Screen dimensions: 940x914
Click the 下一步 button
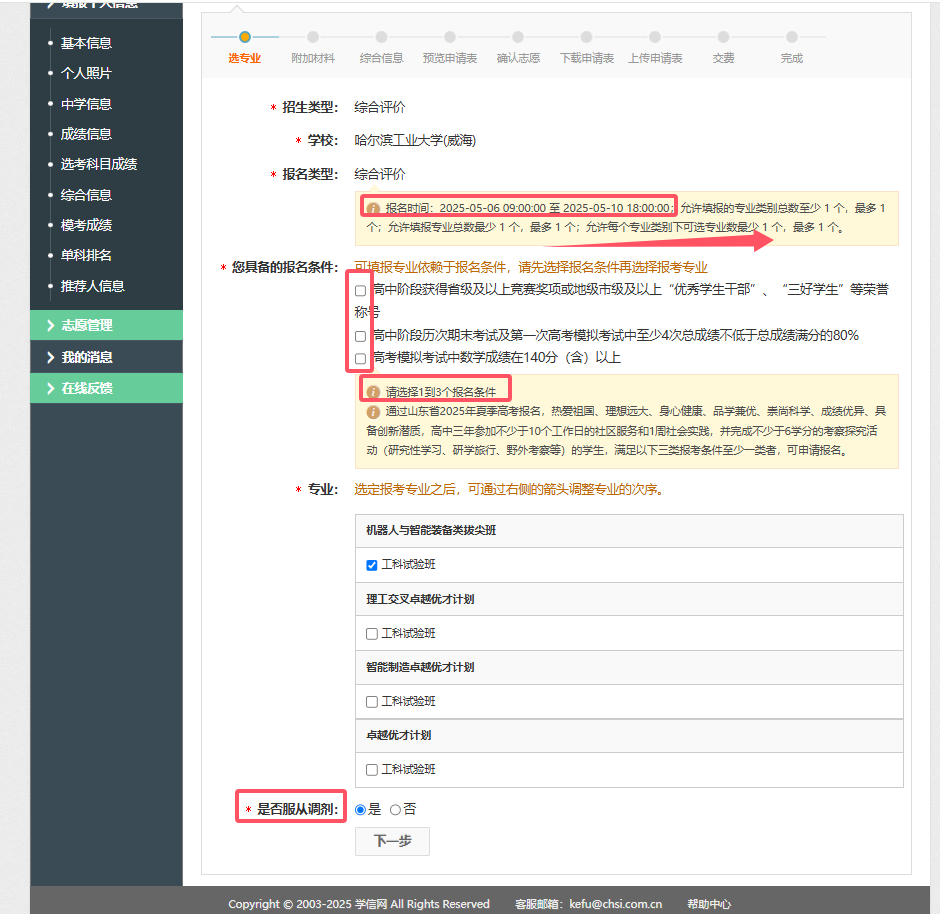(x=392, y=841)
